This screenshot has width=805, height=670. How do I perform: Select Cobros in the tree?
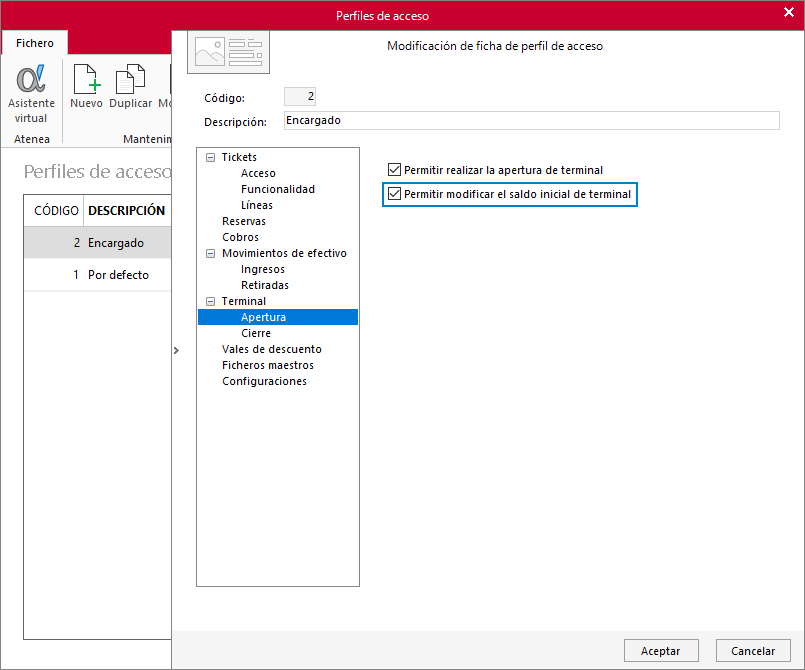point(240,237)
